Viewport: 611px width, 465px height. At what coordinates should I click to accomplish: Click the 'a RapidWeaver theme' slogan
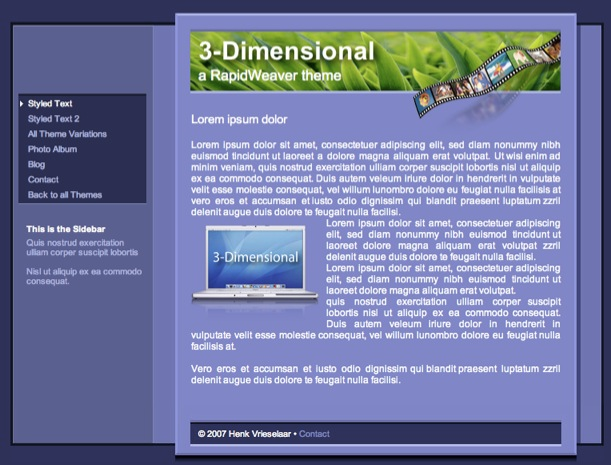point(270,76)
